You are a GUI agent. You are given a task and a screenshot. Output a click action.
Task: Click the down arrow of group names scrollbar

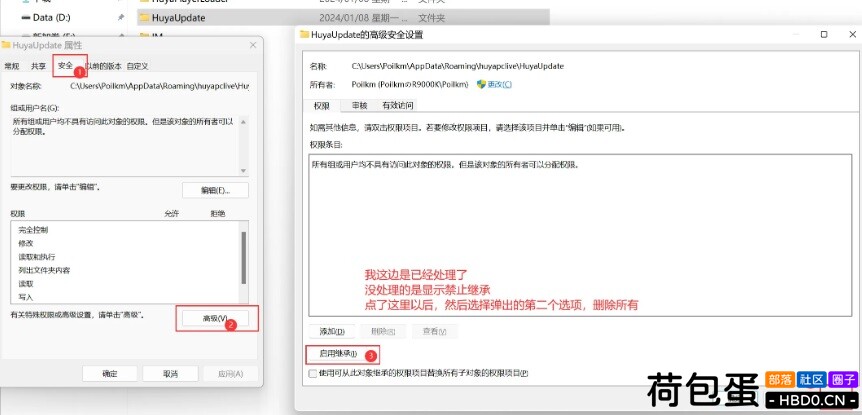244,171
